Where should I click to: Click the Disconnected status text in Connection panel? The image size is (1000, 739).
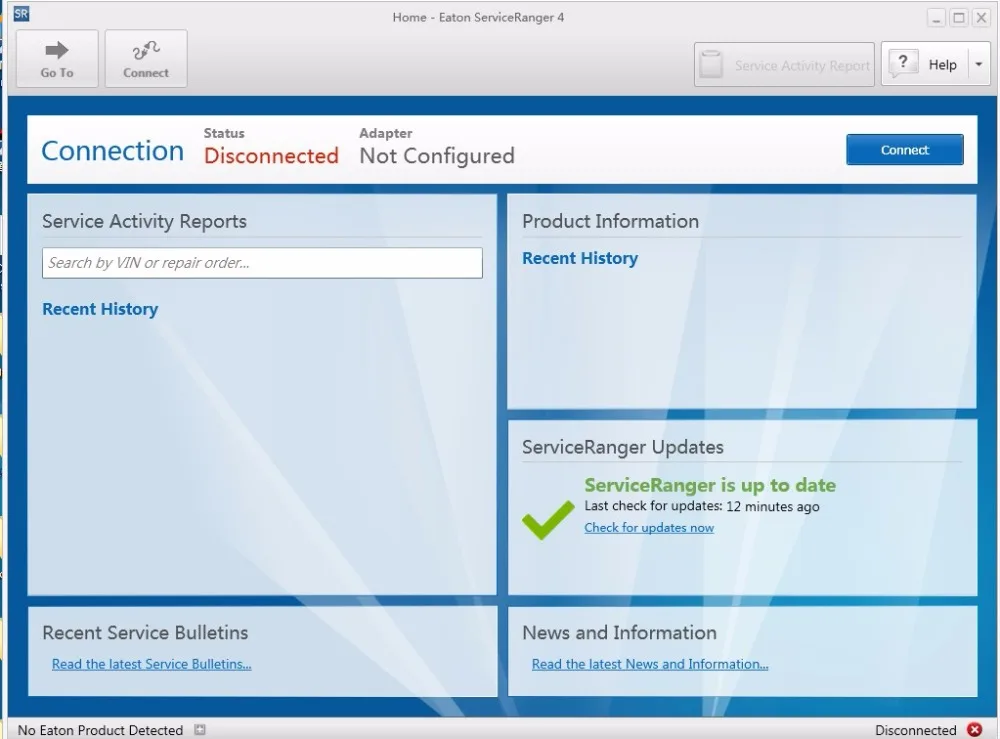[x=271, y=156]
